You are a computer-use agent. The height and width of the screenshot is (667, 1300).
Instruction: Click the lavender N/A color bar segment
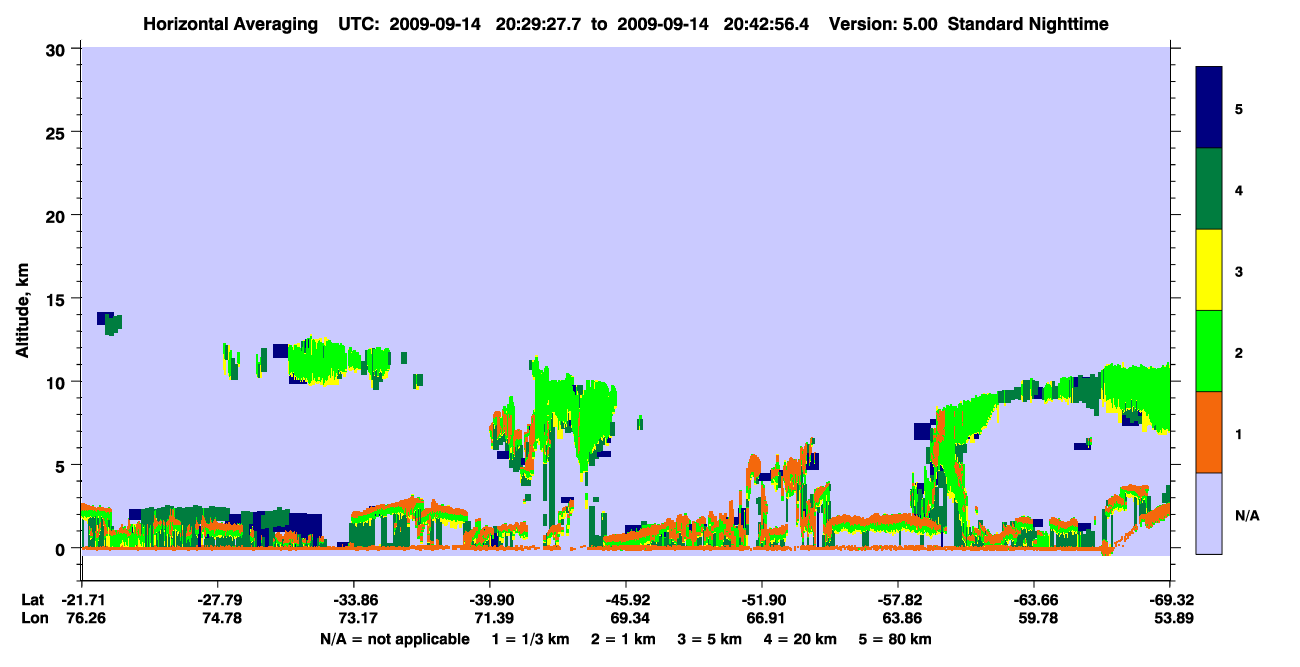(x=1209, y=512)
